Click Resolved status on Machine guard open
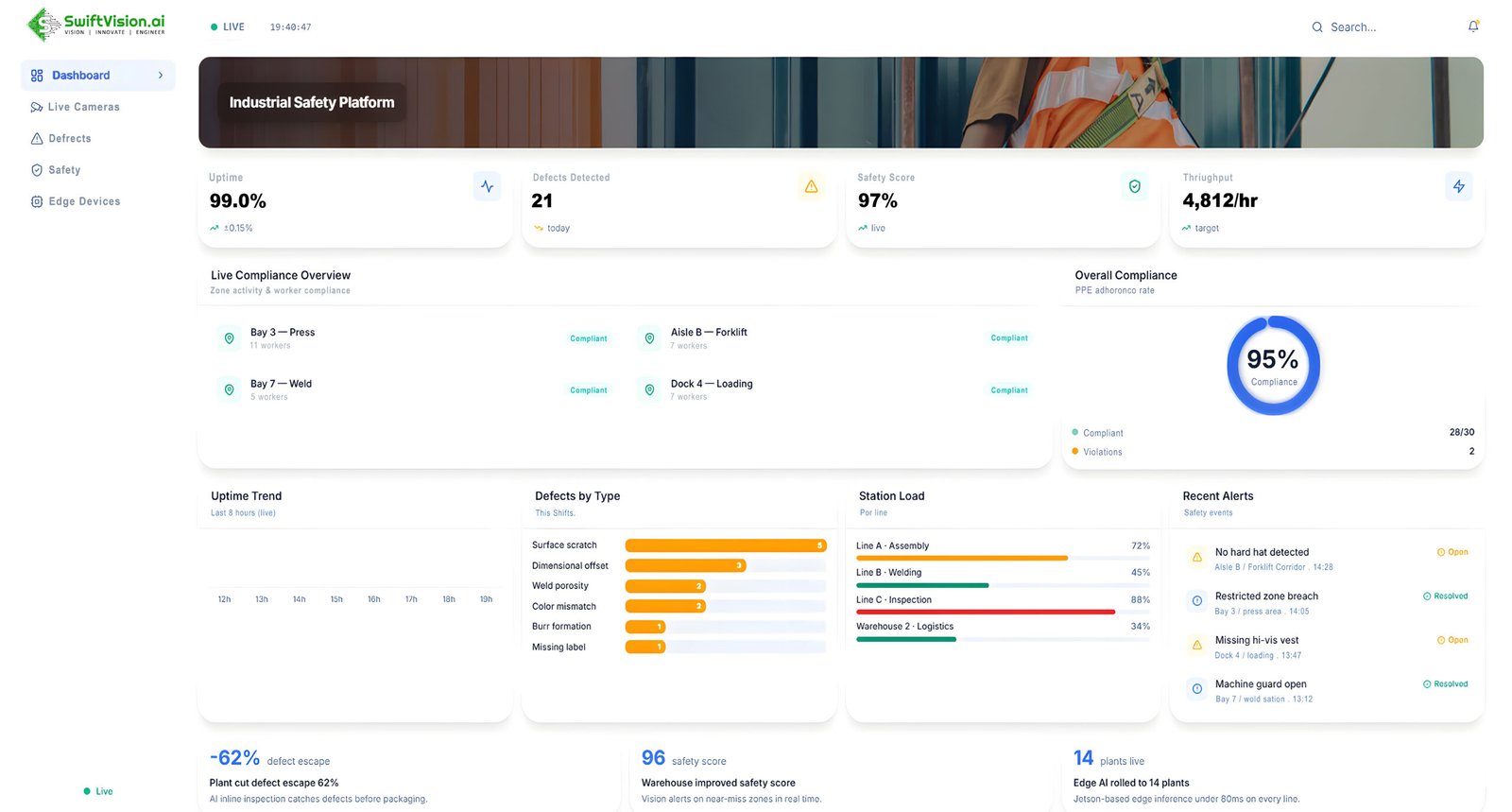 pos(1446,684)
